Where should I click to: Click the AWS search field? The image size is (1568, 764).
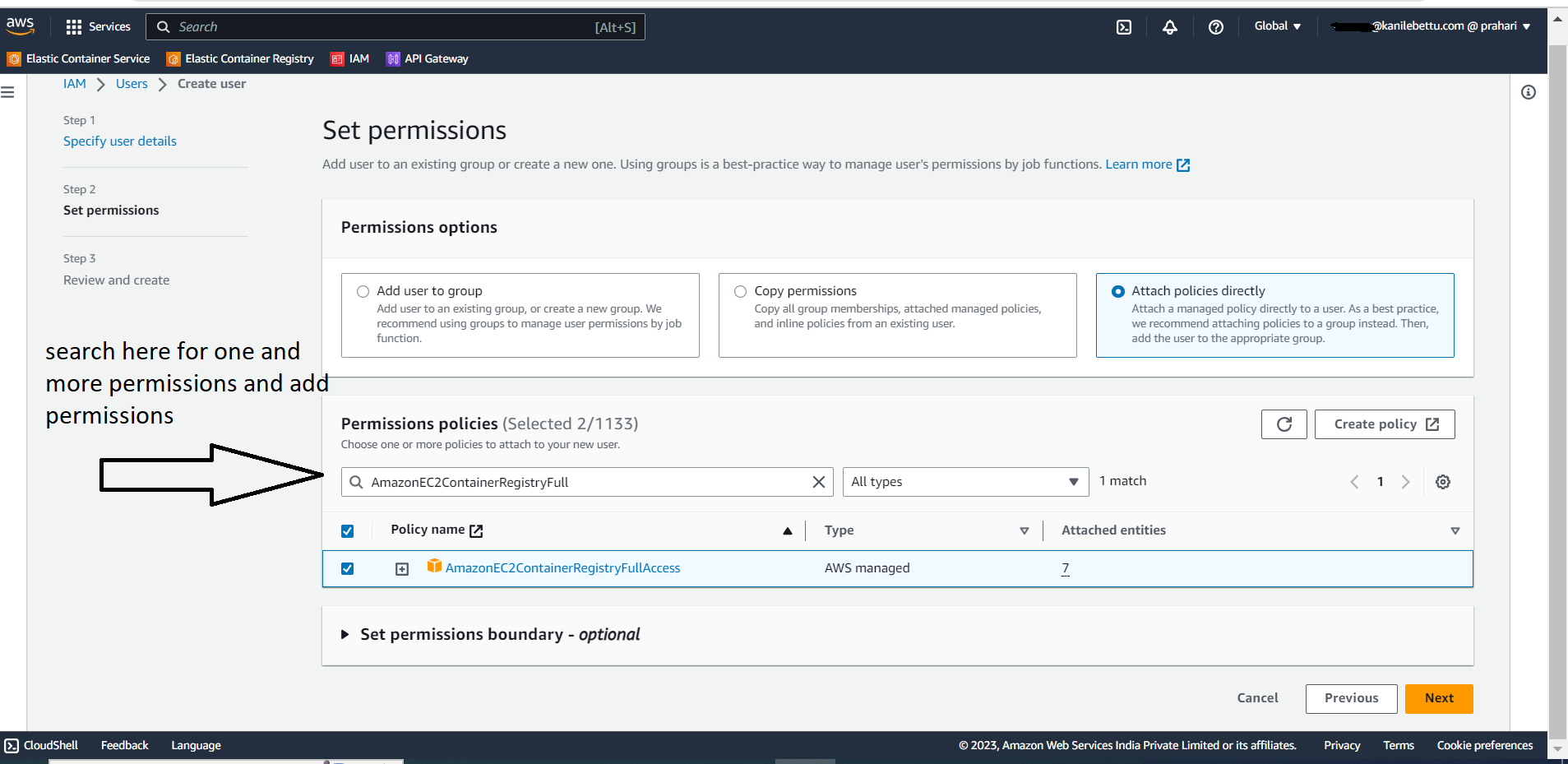[395, 27]
